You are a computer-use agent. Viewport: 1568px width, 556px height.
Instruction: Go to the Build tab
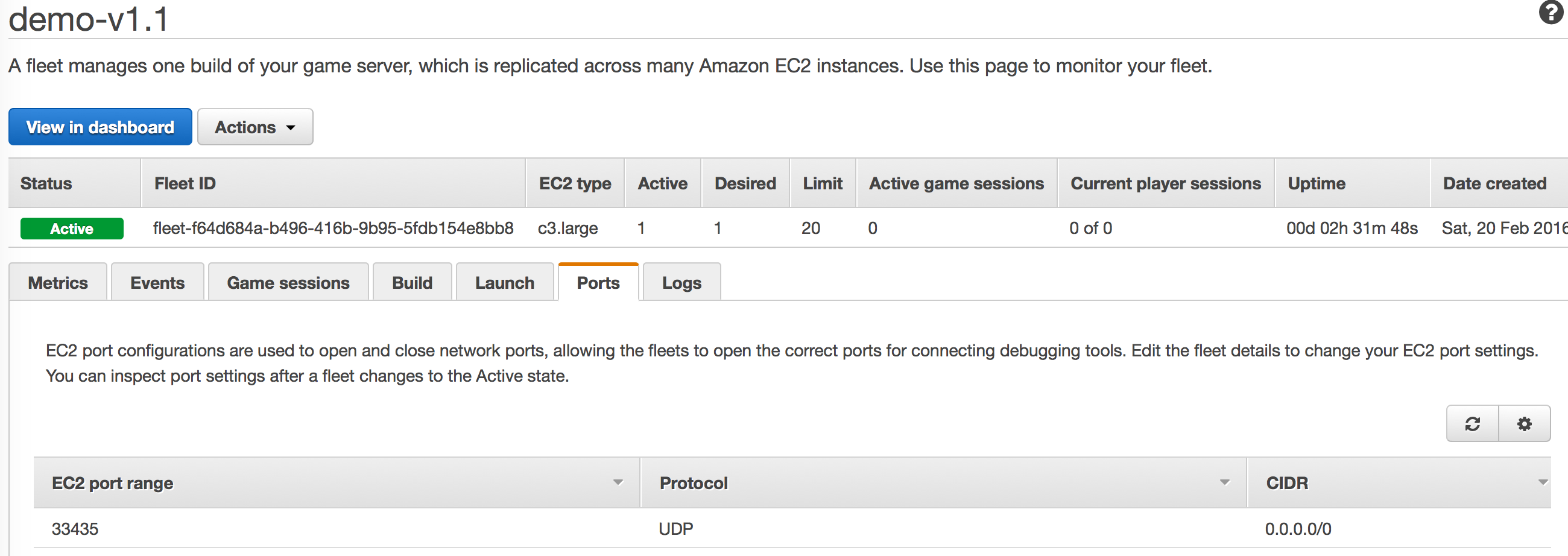pyautogui.click(x=412, y=283)
